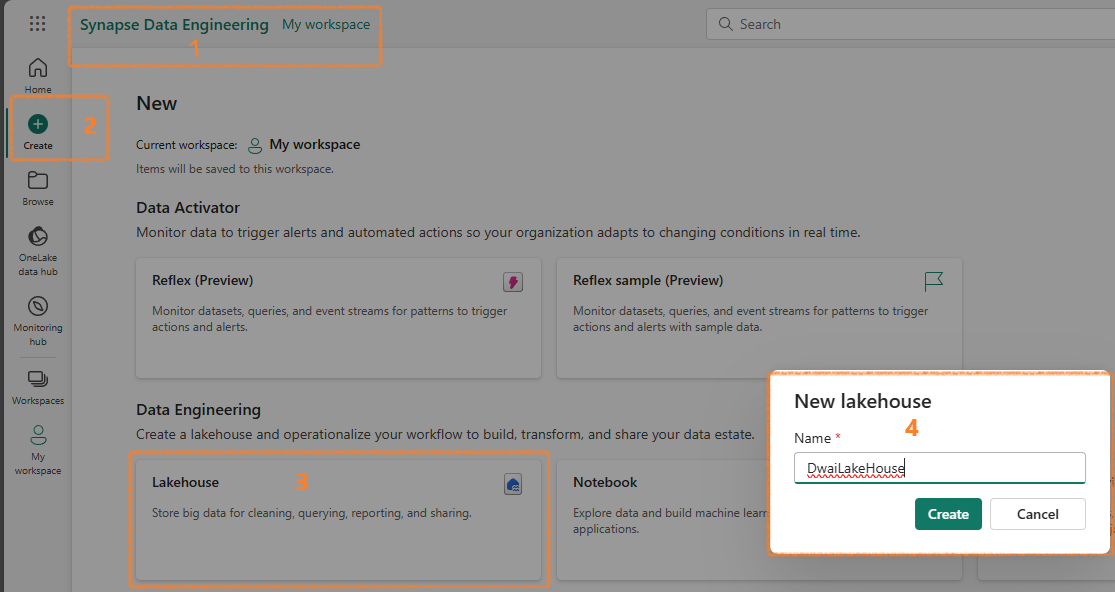The image size is (1115, 592).
Task: Open OneLake data hub
Action: [38, 251]
